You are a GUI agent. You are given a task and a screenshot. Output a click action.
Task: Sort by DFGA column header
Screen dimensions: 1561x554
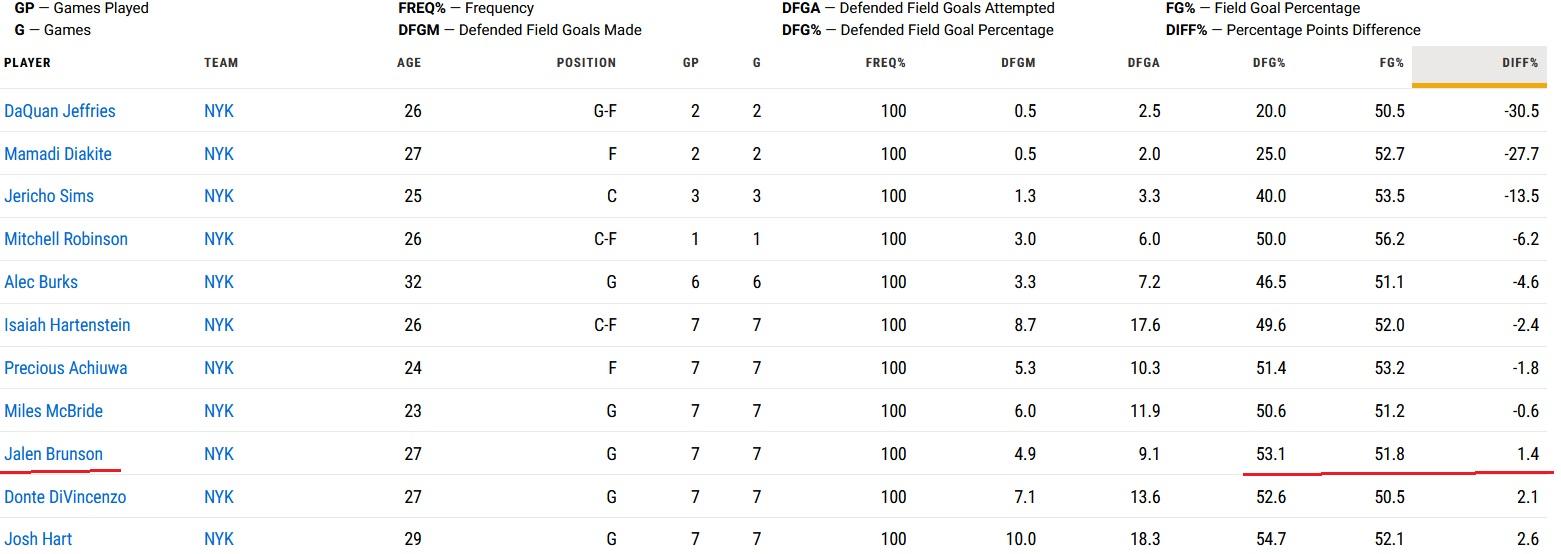click(1144, 62)
